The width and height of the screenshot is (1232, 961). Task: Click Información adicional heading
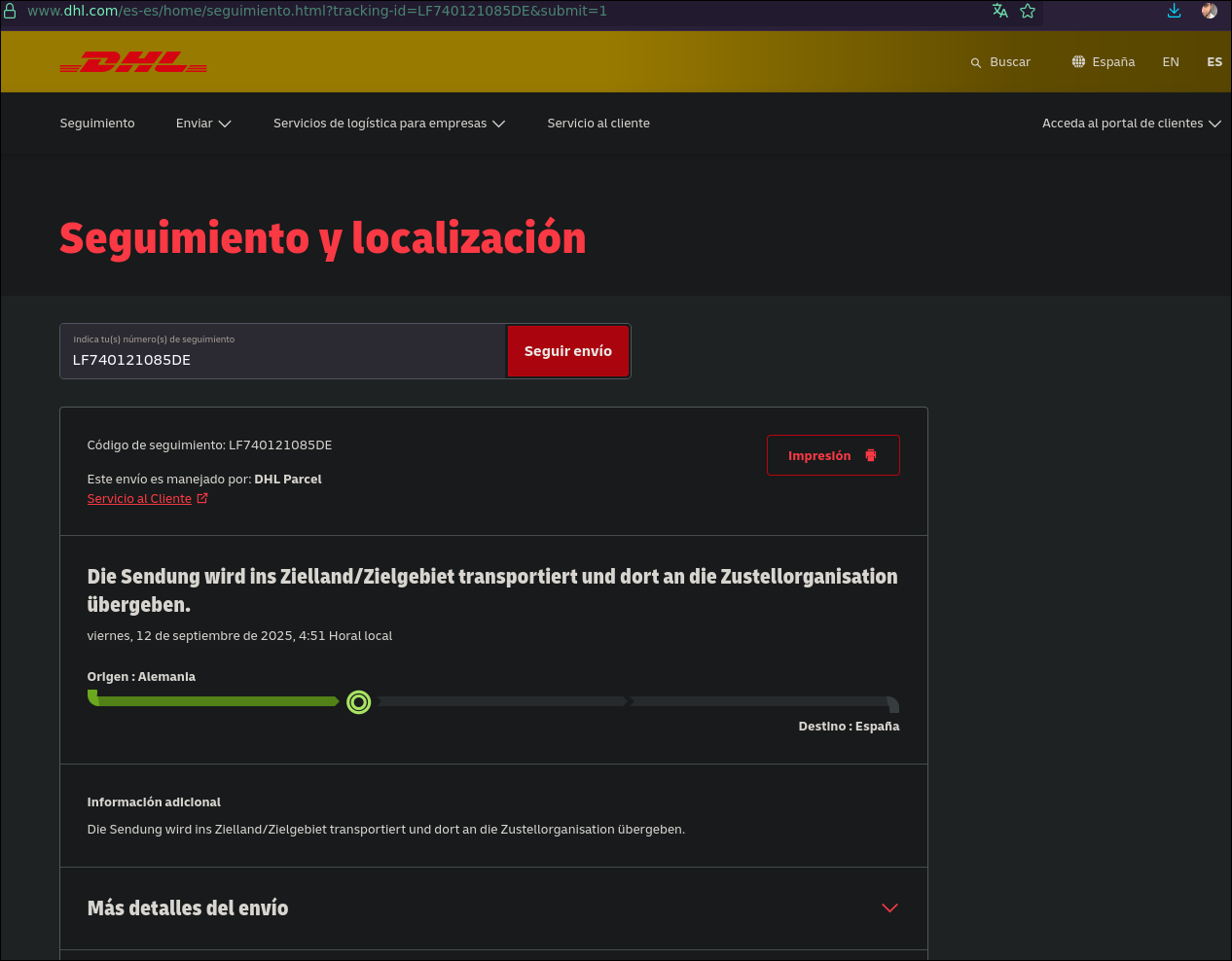154,802
